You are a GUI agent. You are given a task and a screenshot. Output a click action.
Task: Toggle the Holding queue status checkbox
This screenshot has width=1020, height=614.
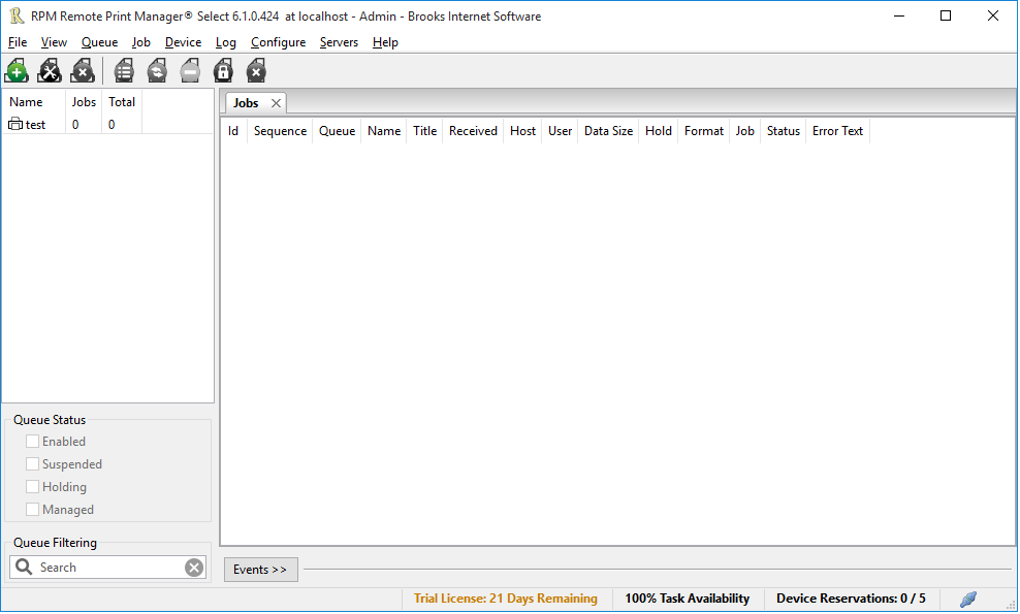[x=32, y=487]
